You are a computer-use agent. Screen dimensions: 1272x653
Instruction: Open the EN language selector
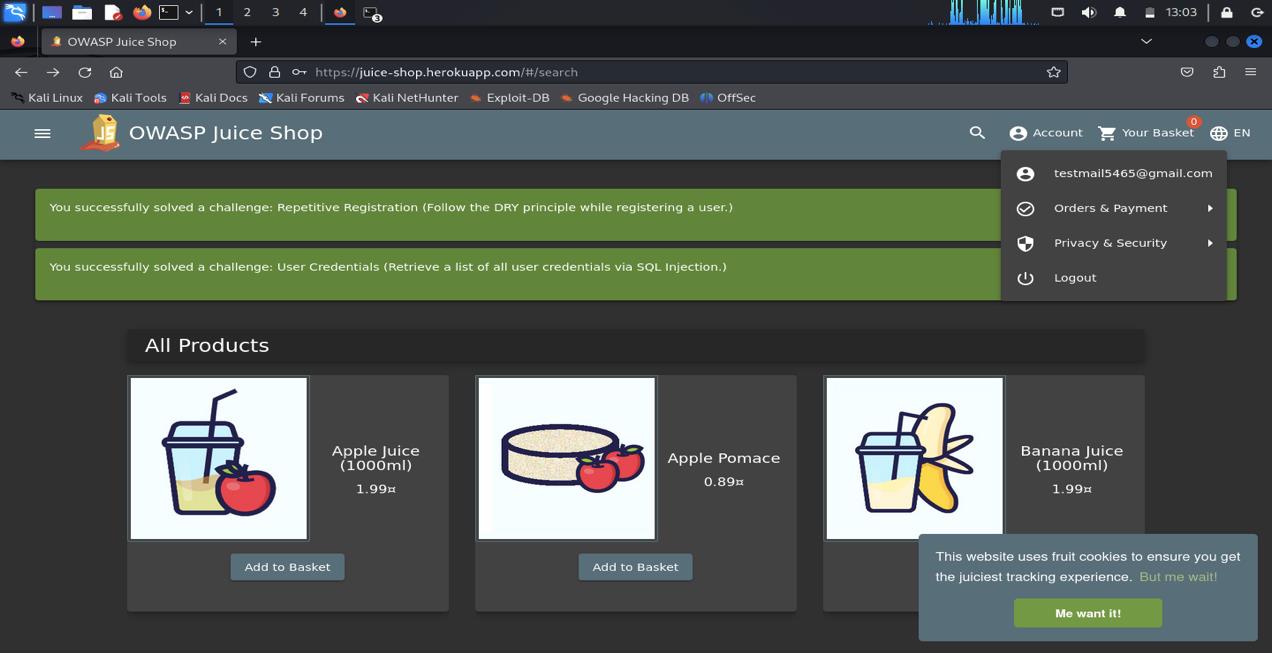1230,133
